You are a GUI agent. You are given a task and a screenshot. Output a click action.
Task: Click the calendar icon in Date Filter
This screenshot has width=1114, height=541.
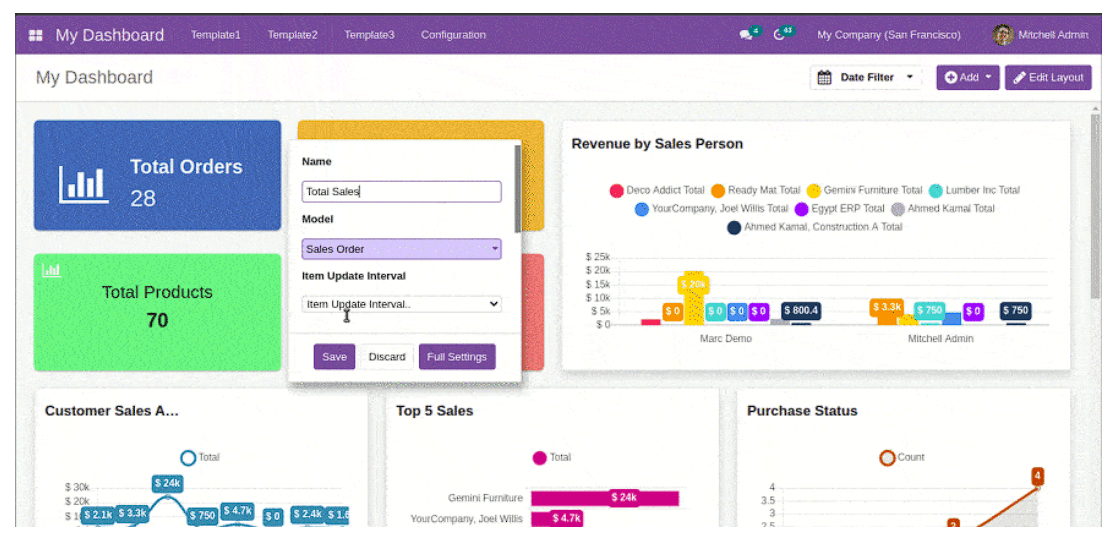tap(825, 78)
